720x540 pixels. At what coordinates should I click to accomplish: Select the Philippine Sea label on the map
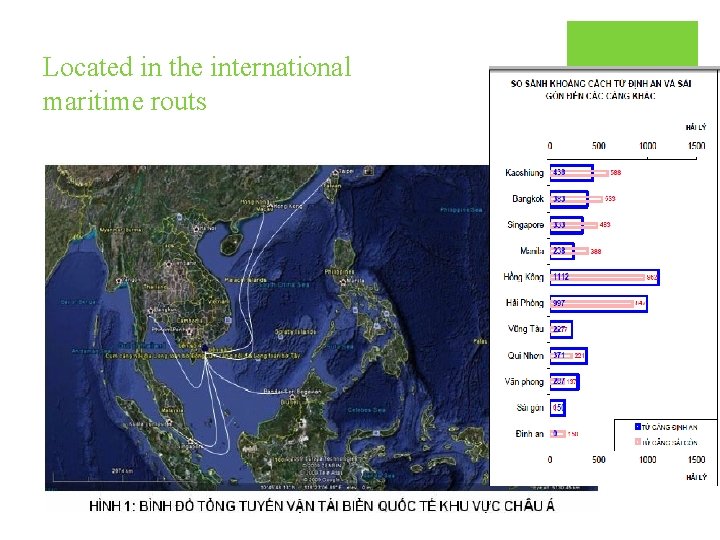pyautogui.click(x=461, y=210)
